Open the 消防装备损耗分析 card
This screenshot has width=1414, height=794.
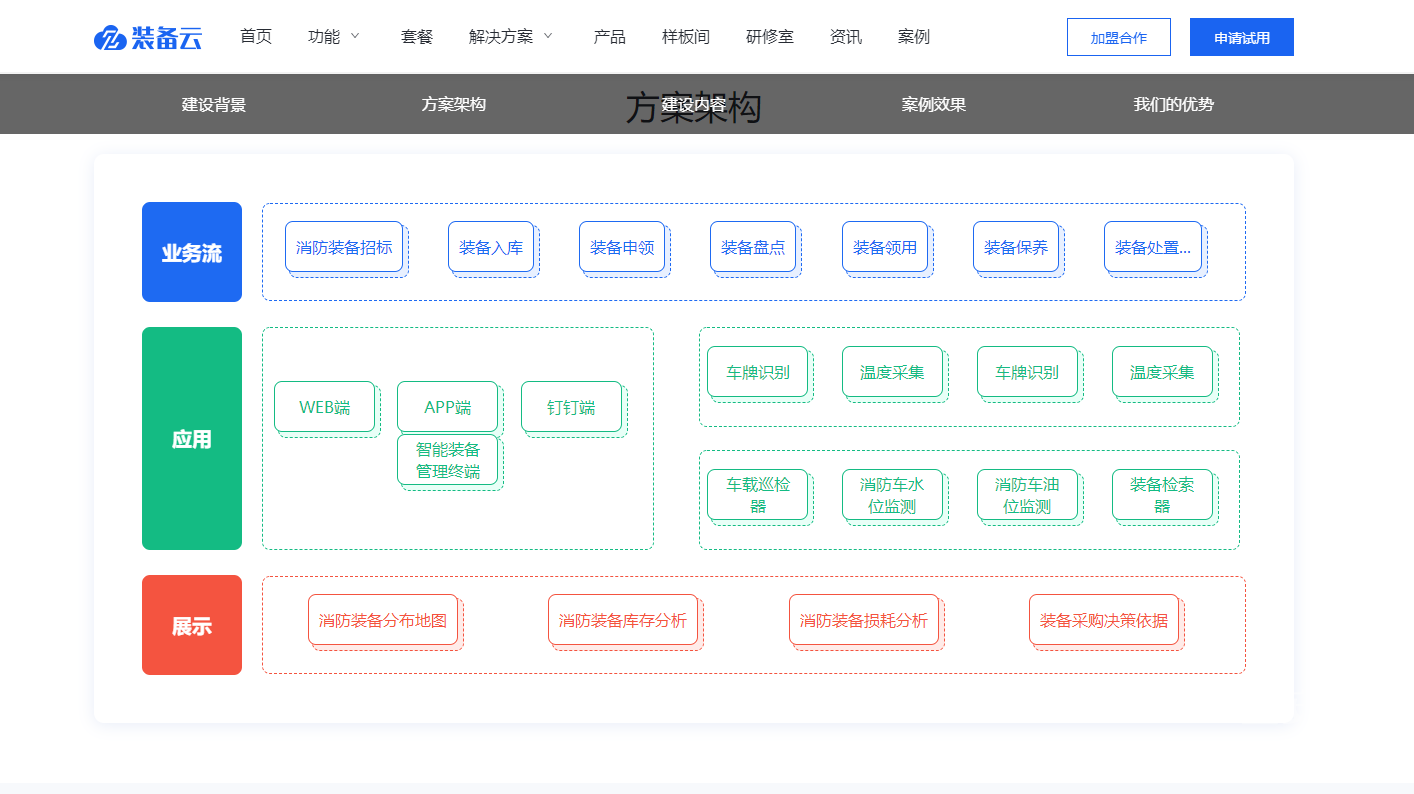[864, 620]
